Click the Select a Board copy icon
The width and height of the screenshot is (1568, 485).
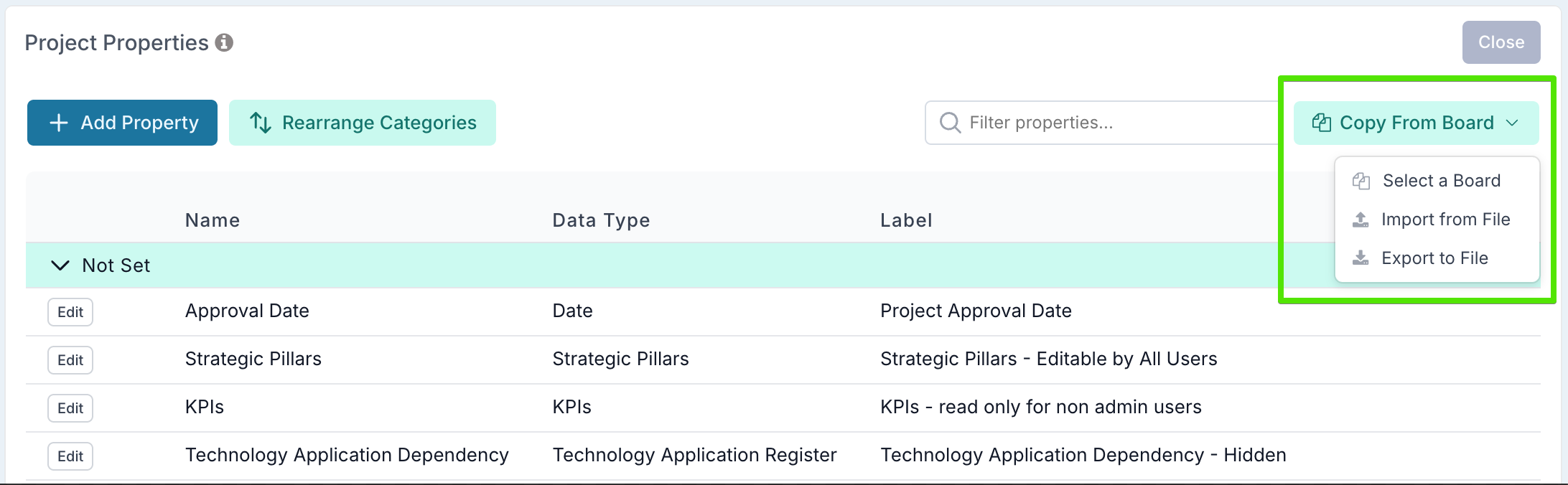[1361, 181]
